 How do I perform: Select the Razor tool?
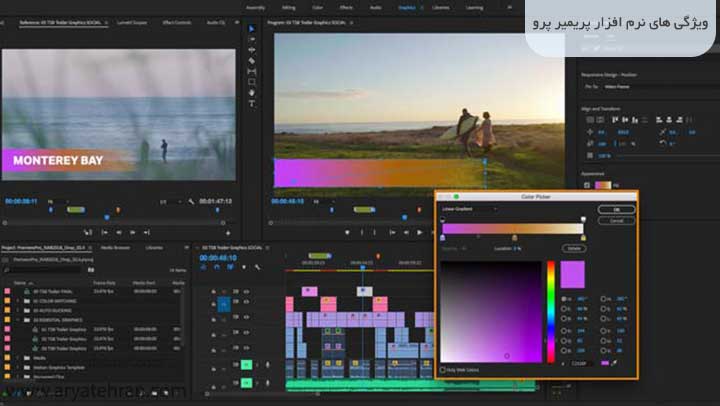pyautogui.click(x=251, y=60)
